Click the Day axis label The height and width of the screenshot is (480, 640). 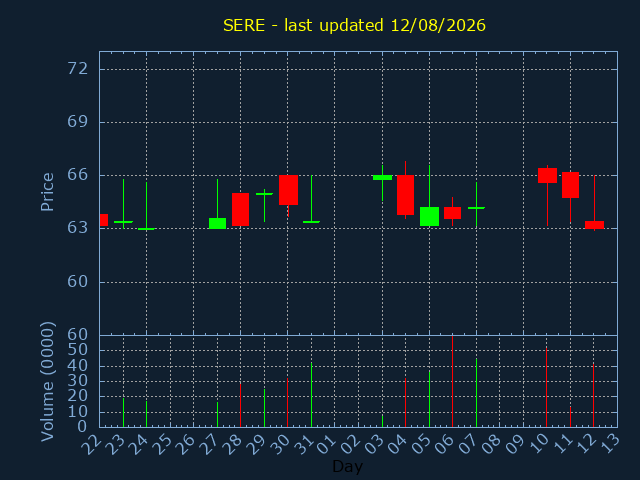[x=347, y=466]
